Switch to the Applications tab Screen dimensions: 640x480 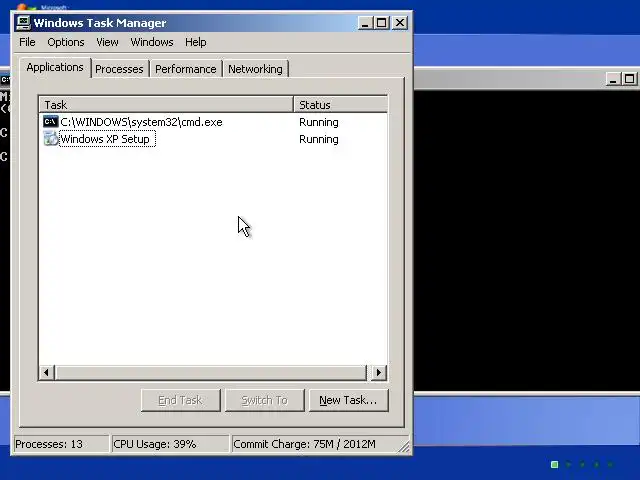(55, 67)
